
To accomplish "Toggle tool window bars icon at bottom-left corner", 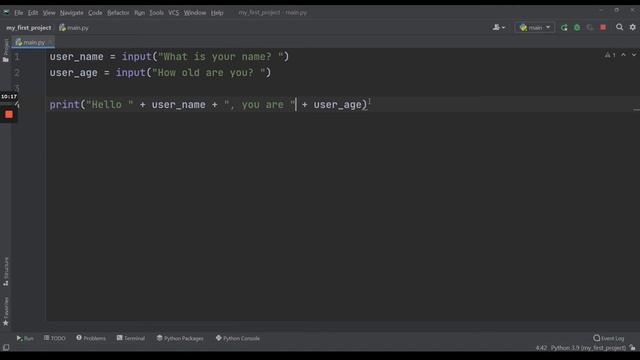I will coord(6,348).
